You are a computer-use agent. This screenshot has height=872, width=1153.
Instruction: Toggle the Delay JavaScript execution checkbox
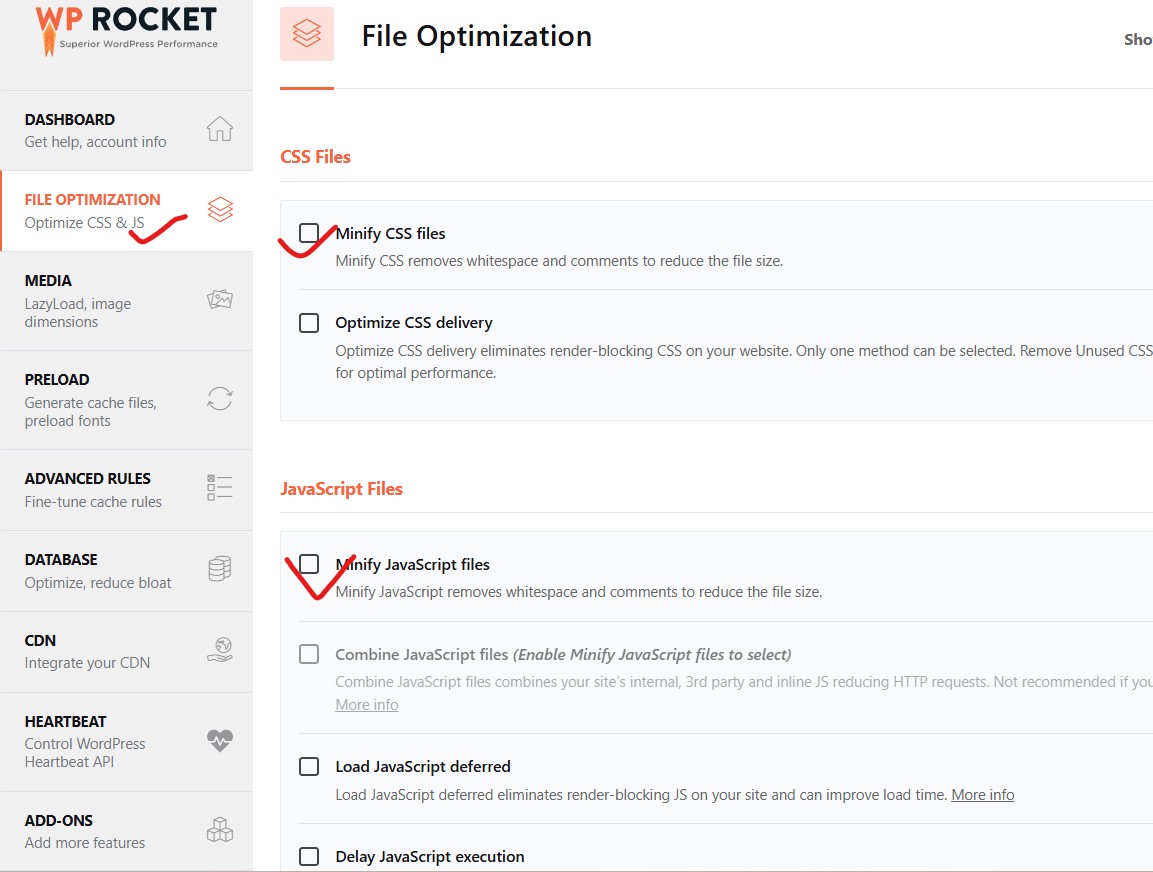pyautogui.click(x=309, y=857)
